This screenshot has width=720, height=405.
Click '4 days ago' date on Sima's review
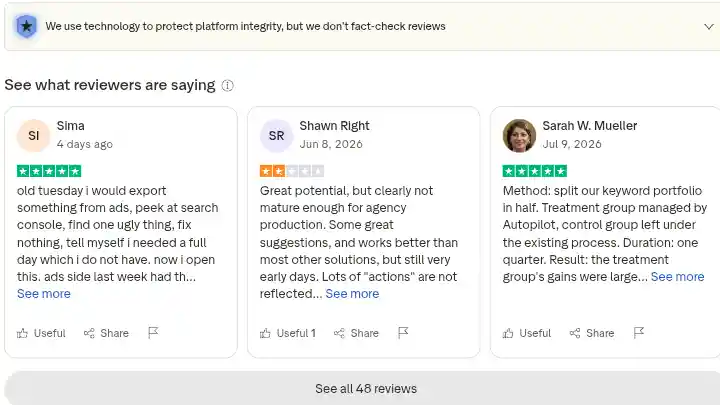[84, 144]
